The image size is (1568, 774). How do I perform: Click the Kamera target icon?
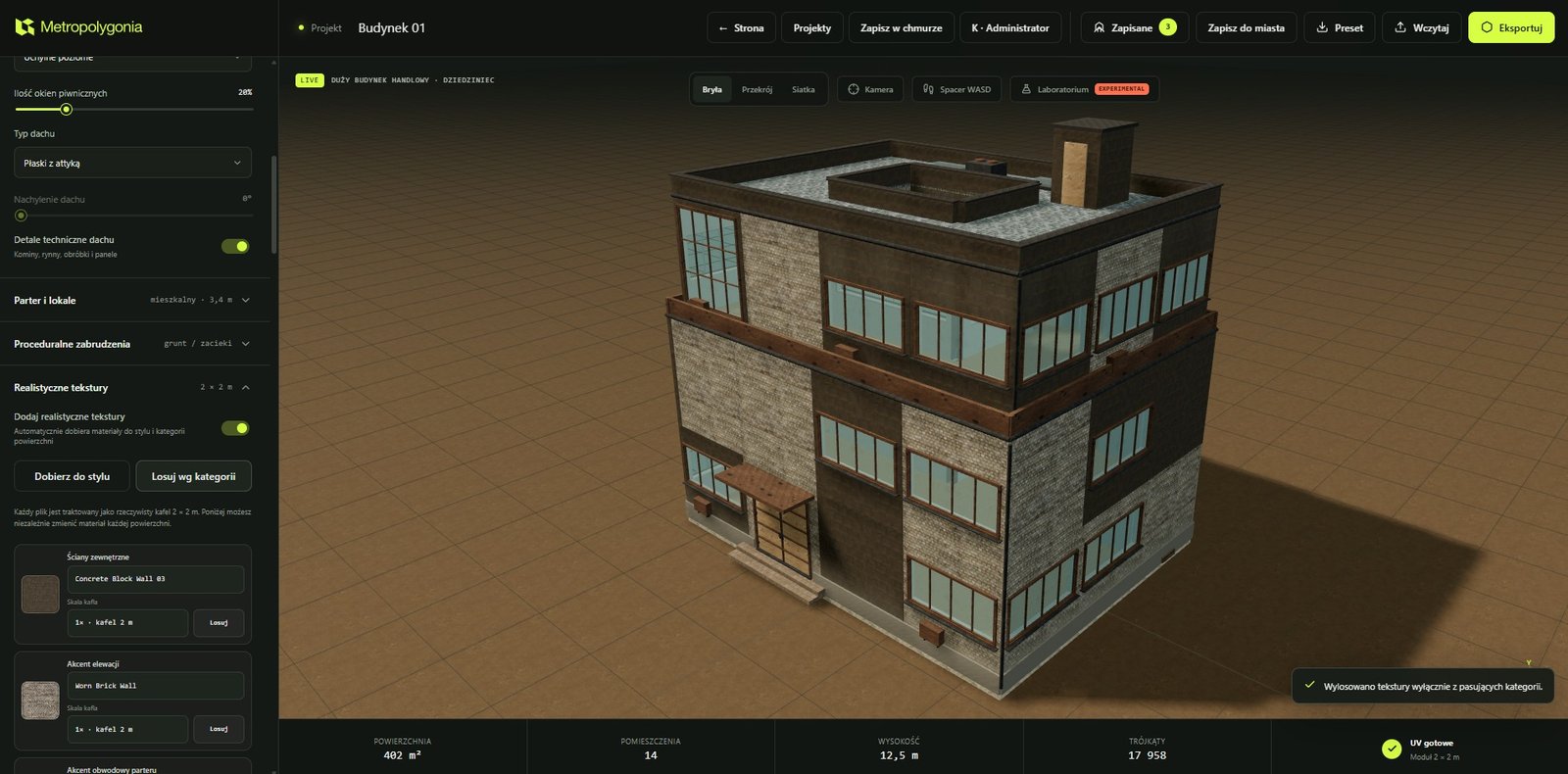click(x=854, y=89)
